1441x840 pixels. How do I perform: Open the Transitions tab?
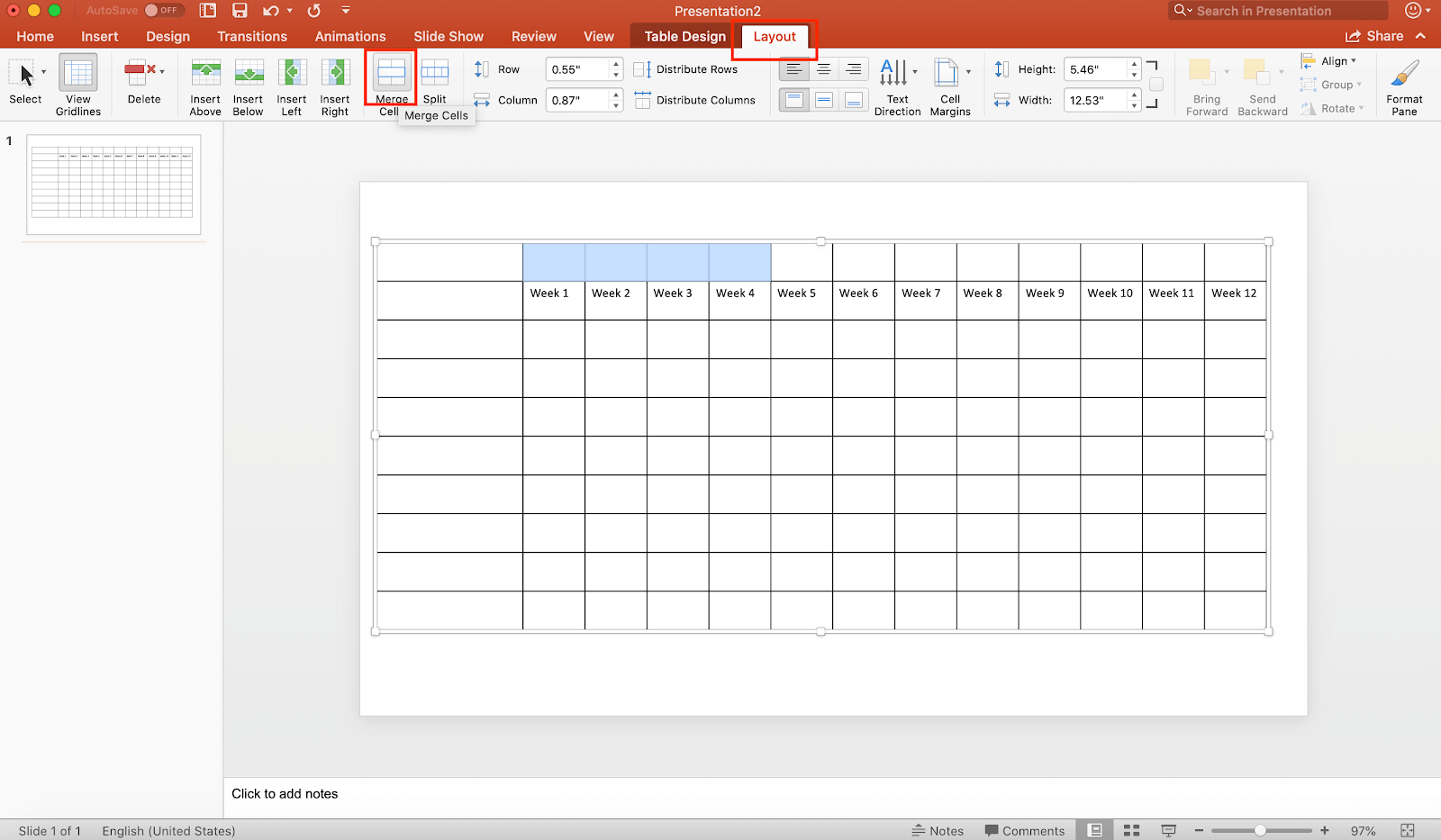point(252,37)
